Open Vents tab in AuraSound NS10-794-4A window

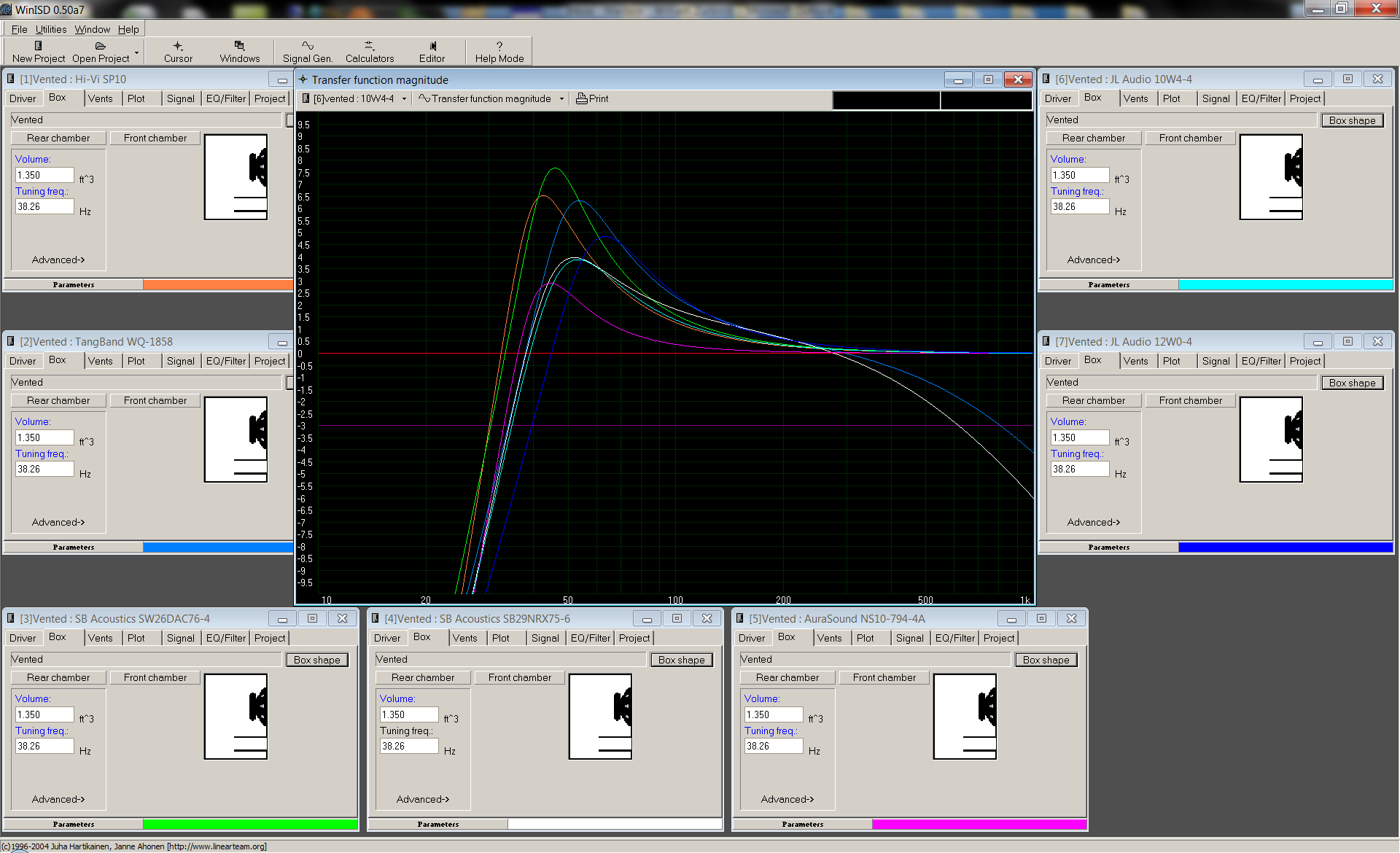click(830, 638)
